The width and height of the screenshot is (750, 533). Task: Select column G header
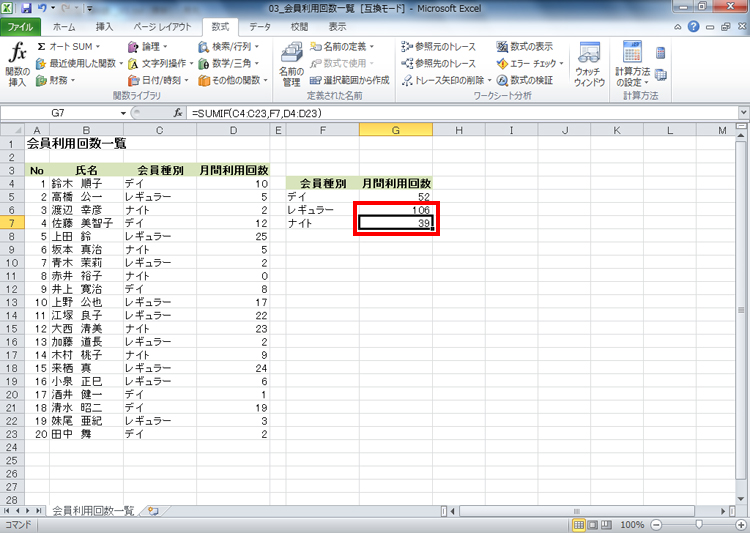[x=396, y=130]
